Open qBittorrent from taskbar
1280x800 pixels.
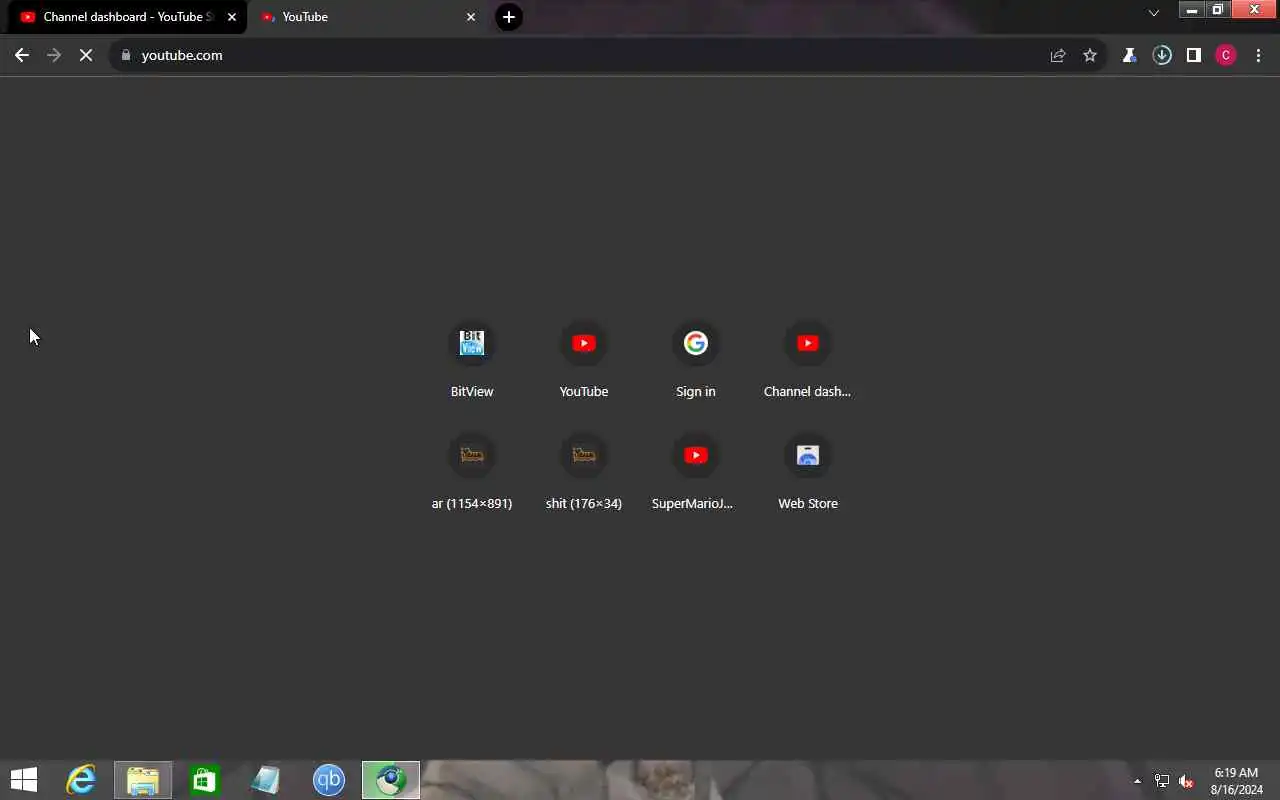(x=329, y=780)
